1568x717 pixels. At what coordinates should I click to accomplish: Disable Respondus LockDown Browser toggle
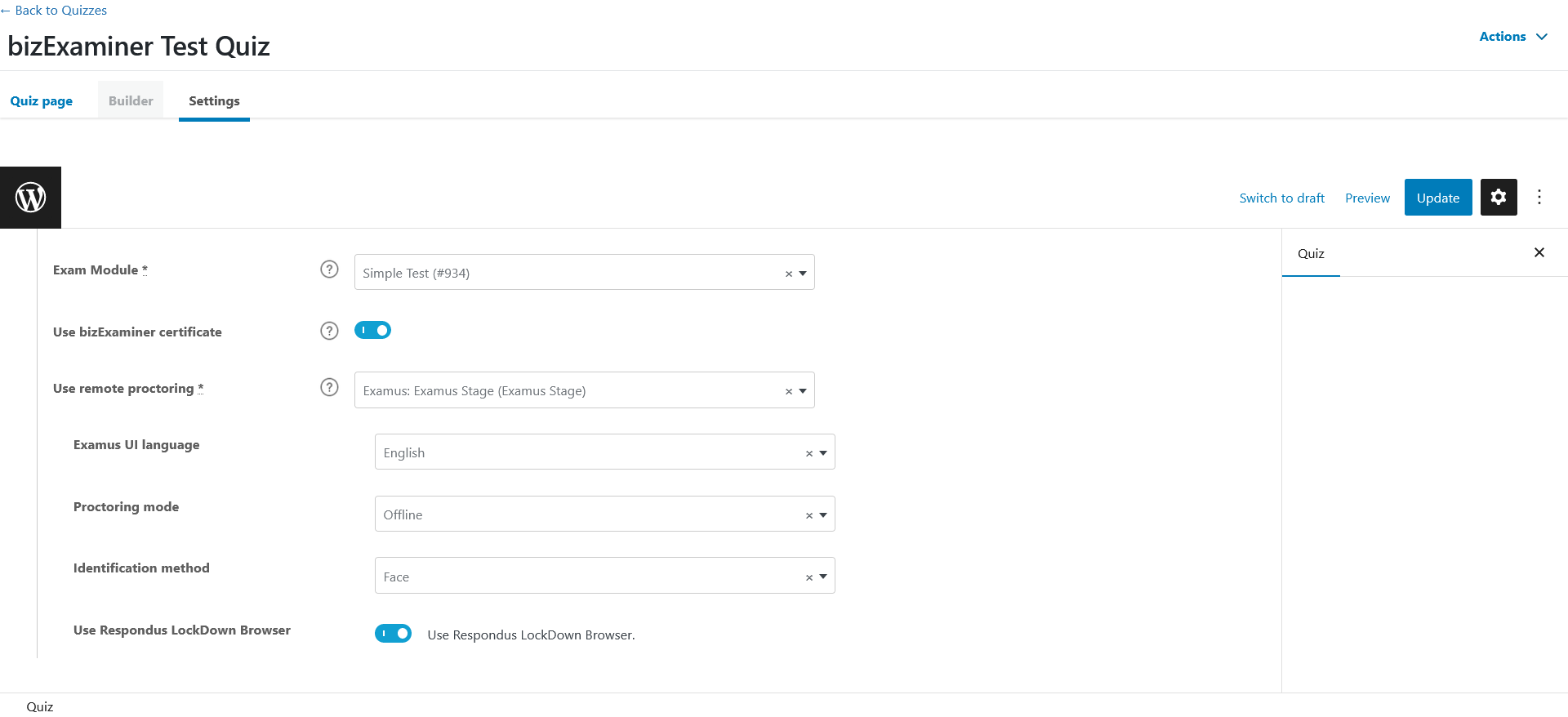(393, 634)
